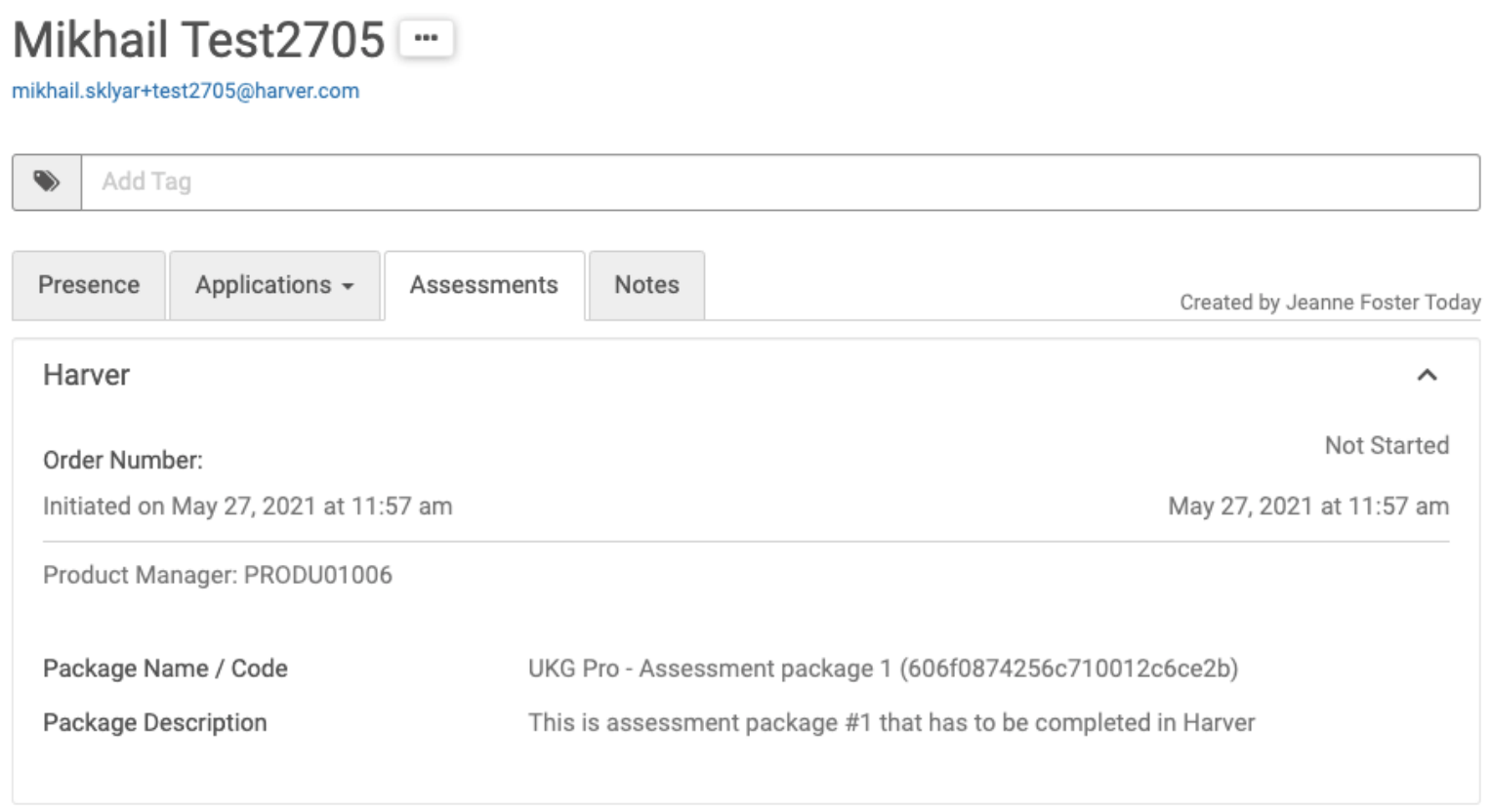This screenshot has height=812, width=1492.
Task: Click the Initiated on May 27 timestamp
Action: click(x=248, y=507)
